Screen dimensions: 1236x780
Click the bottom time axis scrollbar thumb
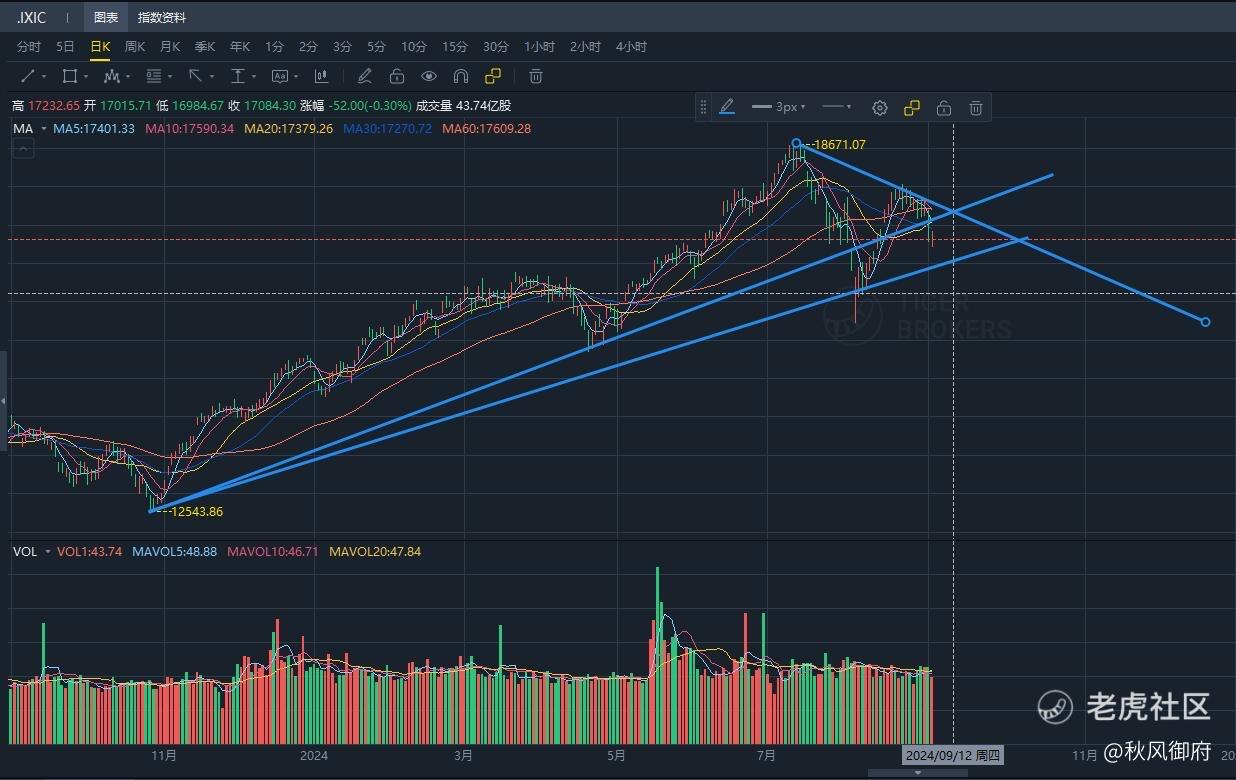pos(917,772)
